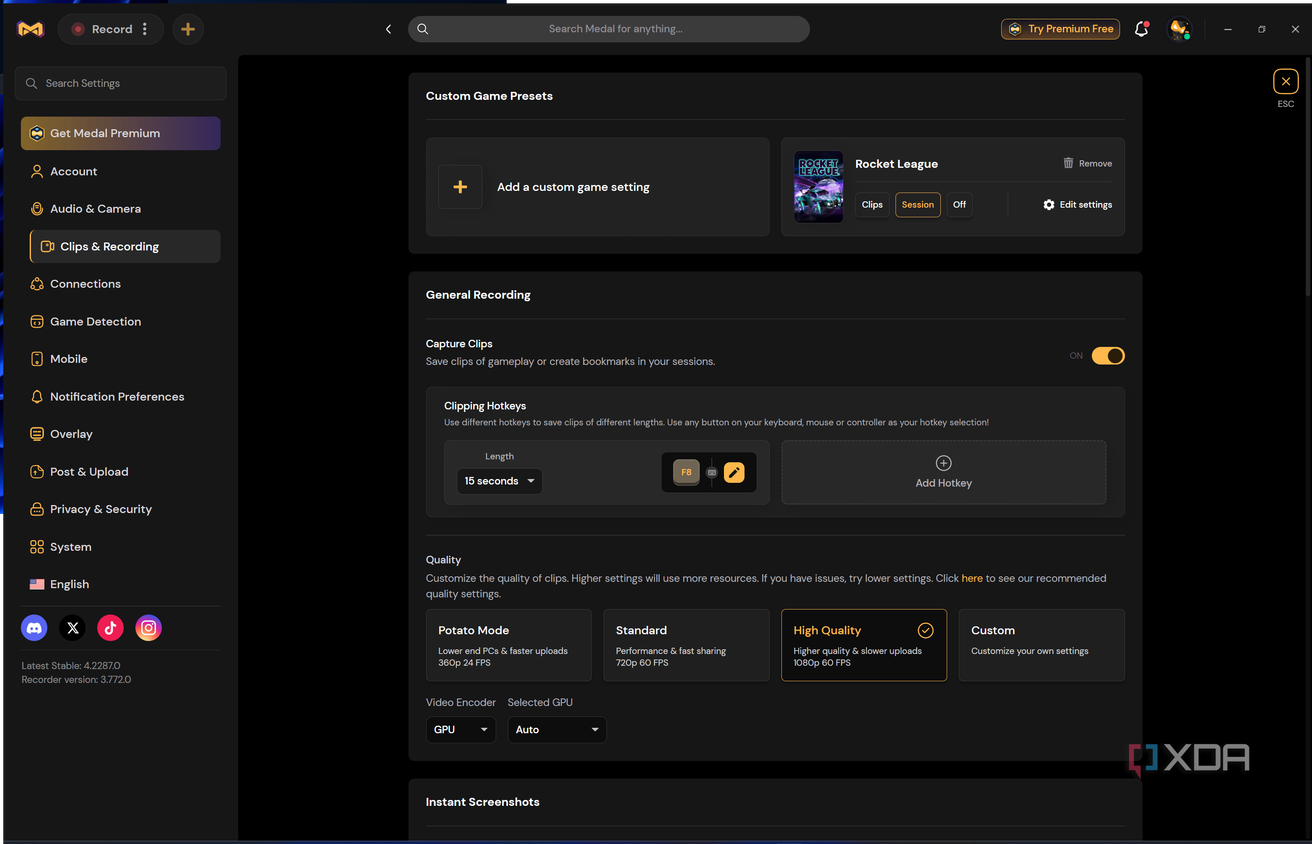Click the Get Medal Premium button
This screenshot has width=1312, height=844.
[x=121, y=133]
